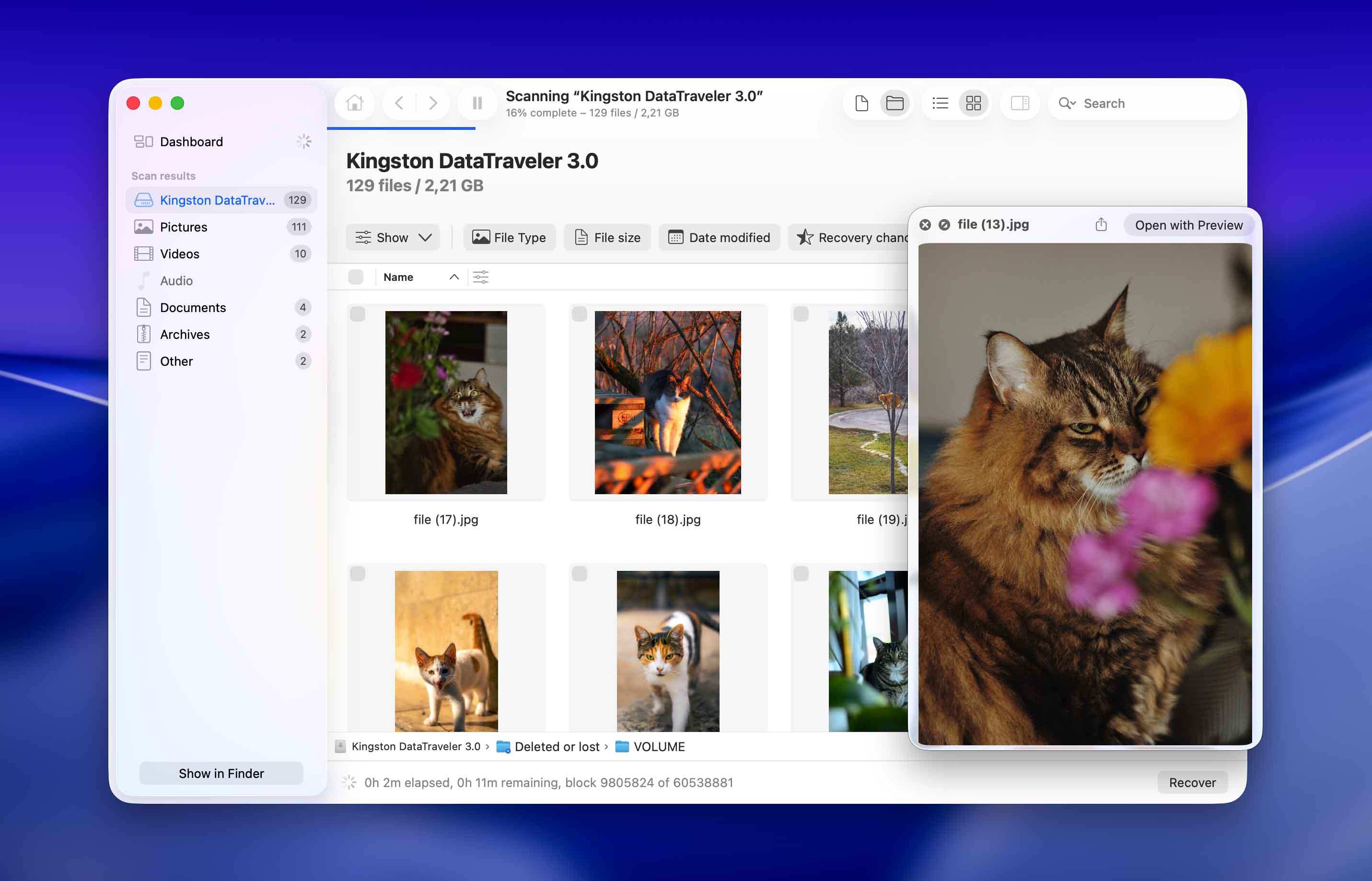Viewport: 1372px width, 881px height.
Task: Toggle the preview side panel icon
Action: tap(1020, 103)
